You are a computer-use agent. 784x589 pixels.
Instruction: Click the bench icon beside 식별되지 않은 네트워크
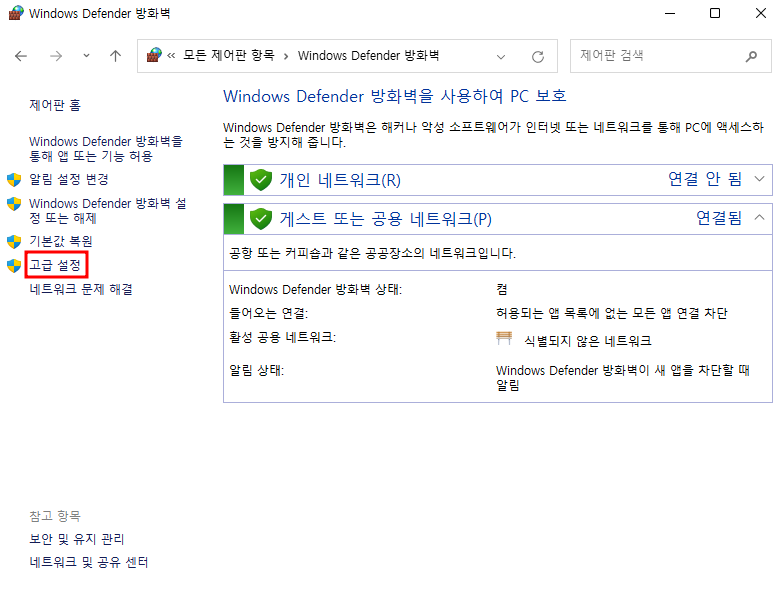coord(504,338)
